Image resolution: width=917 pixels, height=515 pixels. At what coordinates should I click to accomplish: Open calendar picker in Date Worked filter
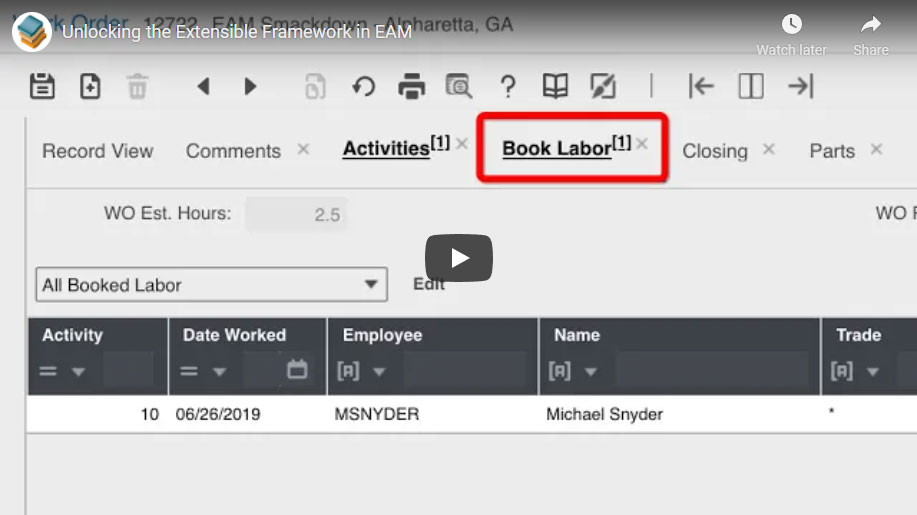click(x=297, y=369)
